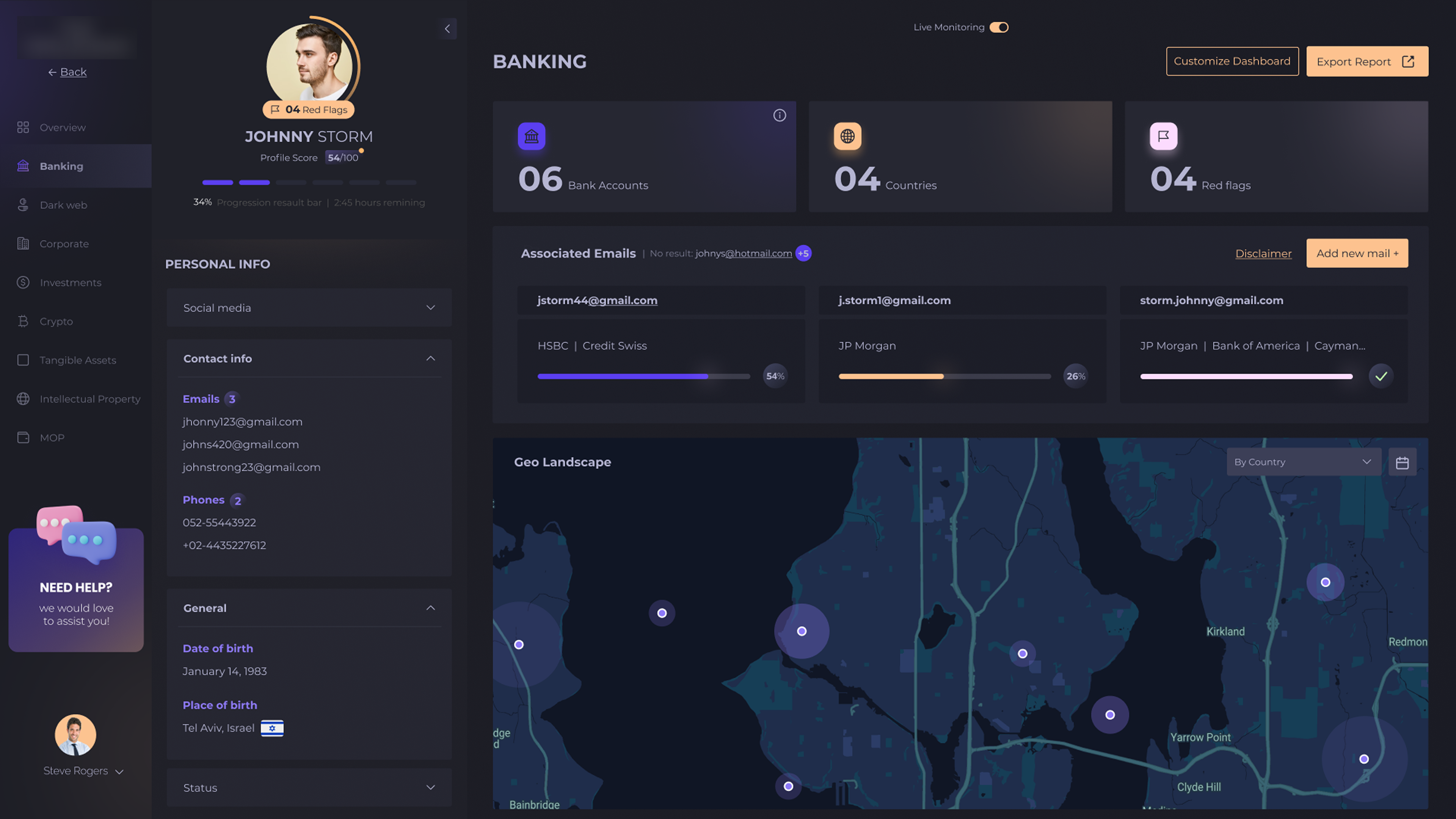Viewport: 1456px width, 819px height.
Task: Click Steve Rogers' avatar
Action: [x=75, y=735]
